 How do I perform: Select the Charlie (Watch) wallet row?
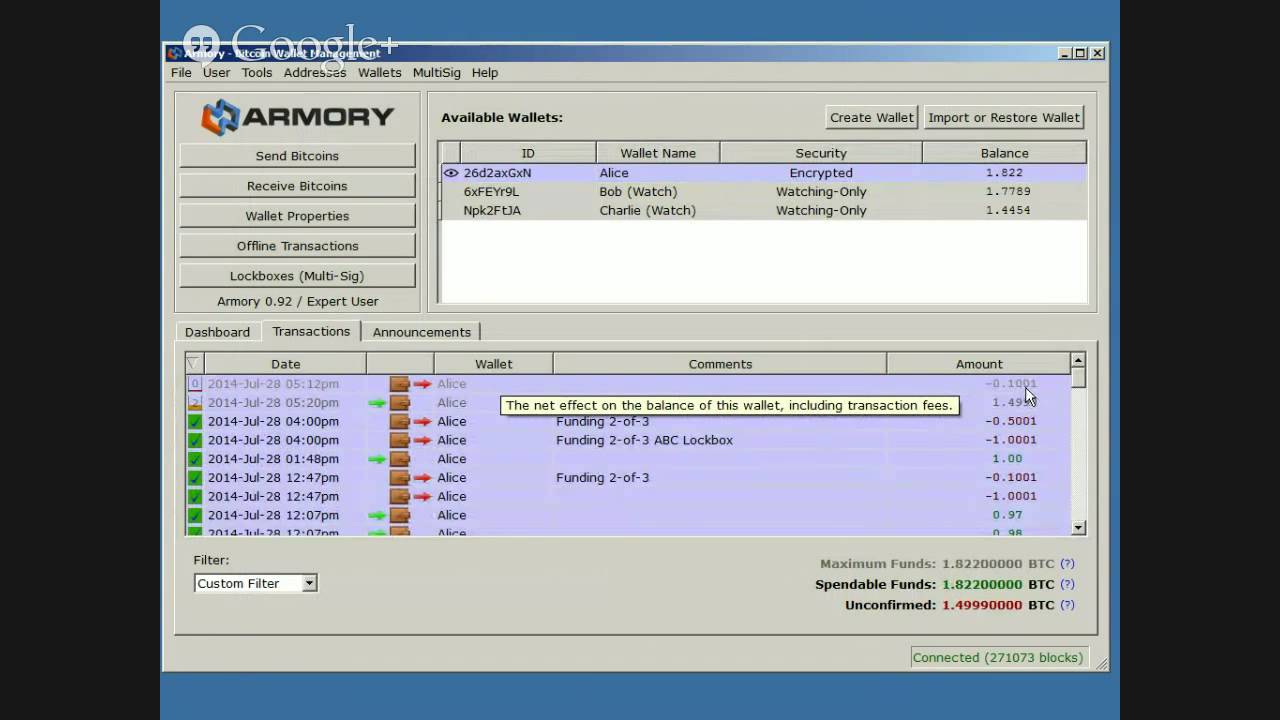pyautogui.click(x=763, y=211)
